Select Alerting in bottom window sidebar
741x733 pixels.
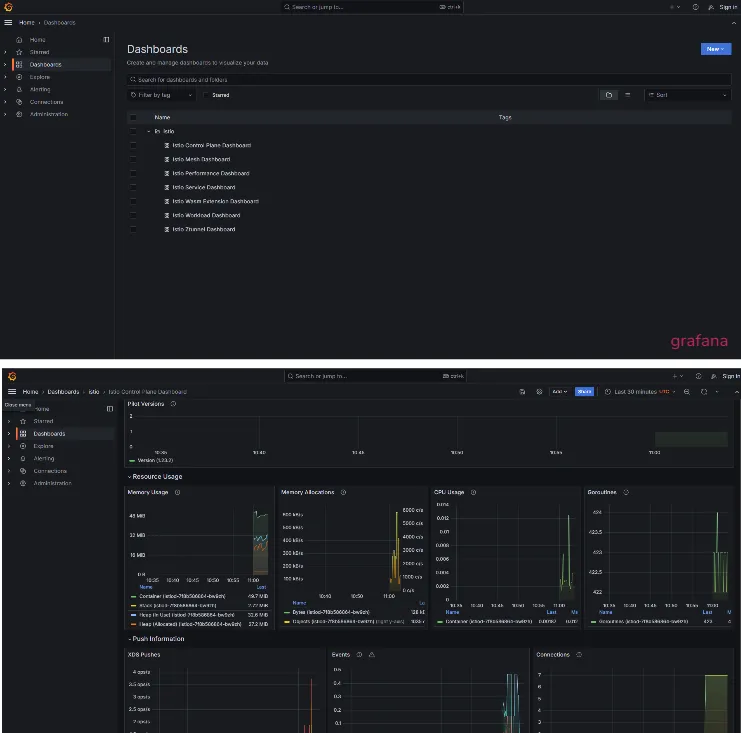pos(44,458)
